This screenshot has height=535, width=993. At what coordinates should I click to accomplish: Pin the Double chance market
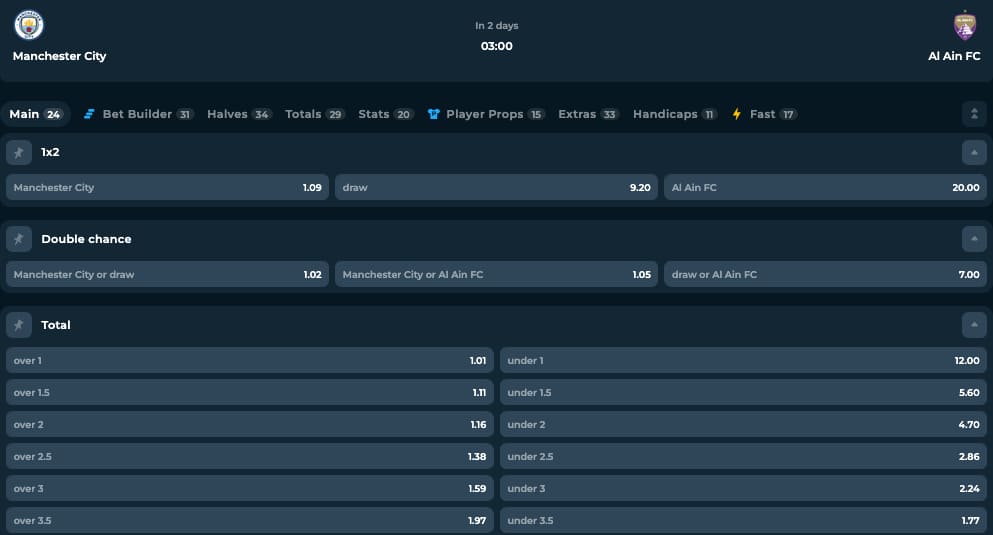19,239
